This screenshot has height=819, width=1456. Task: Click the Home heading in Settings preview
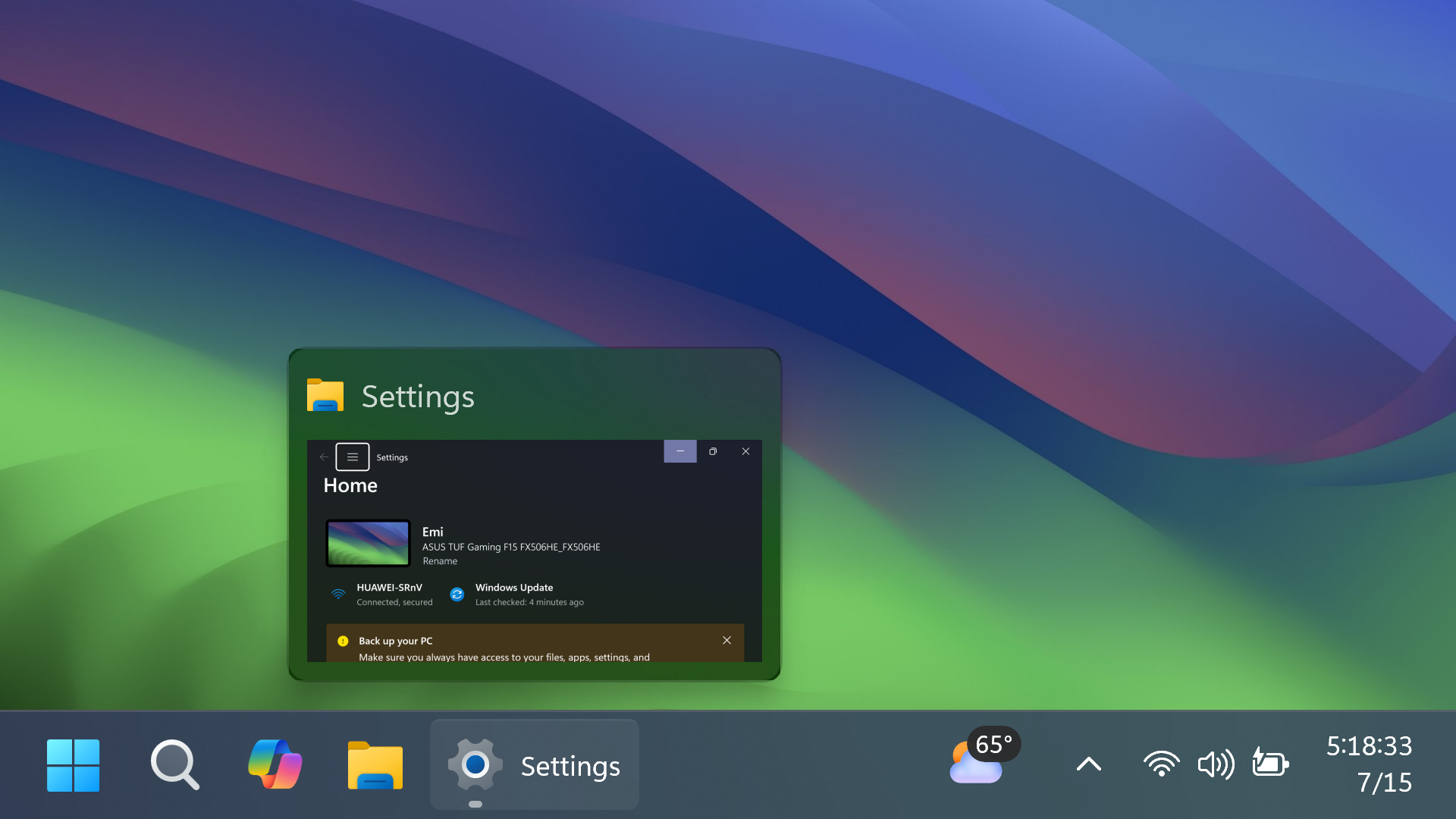tap(350, 485)
